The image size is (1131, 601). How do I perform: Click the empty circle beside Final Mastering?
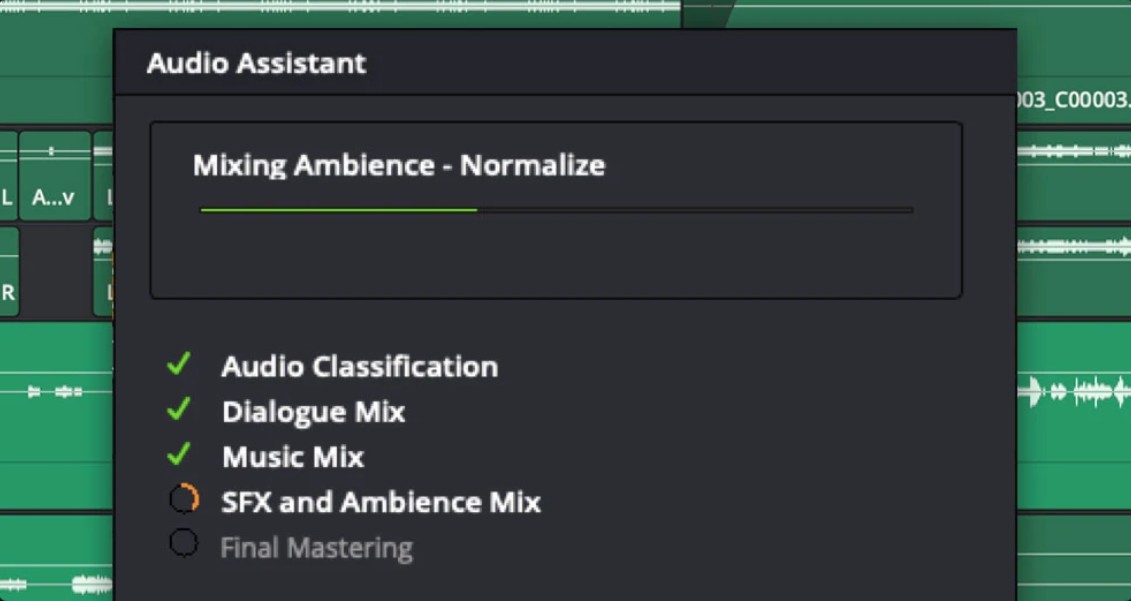183,544
